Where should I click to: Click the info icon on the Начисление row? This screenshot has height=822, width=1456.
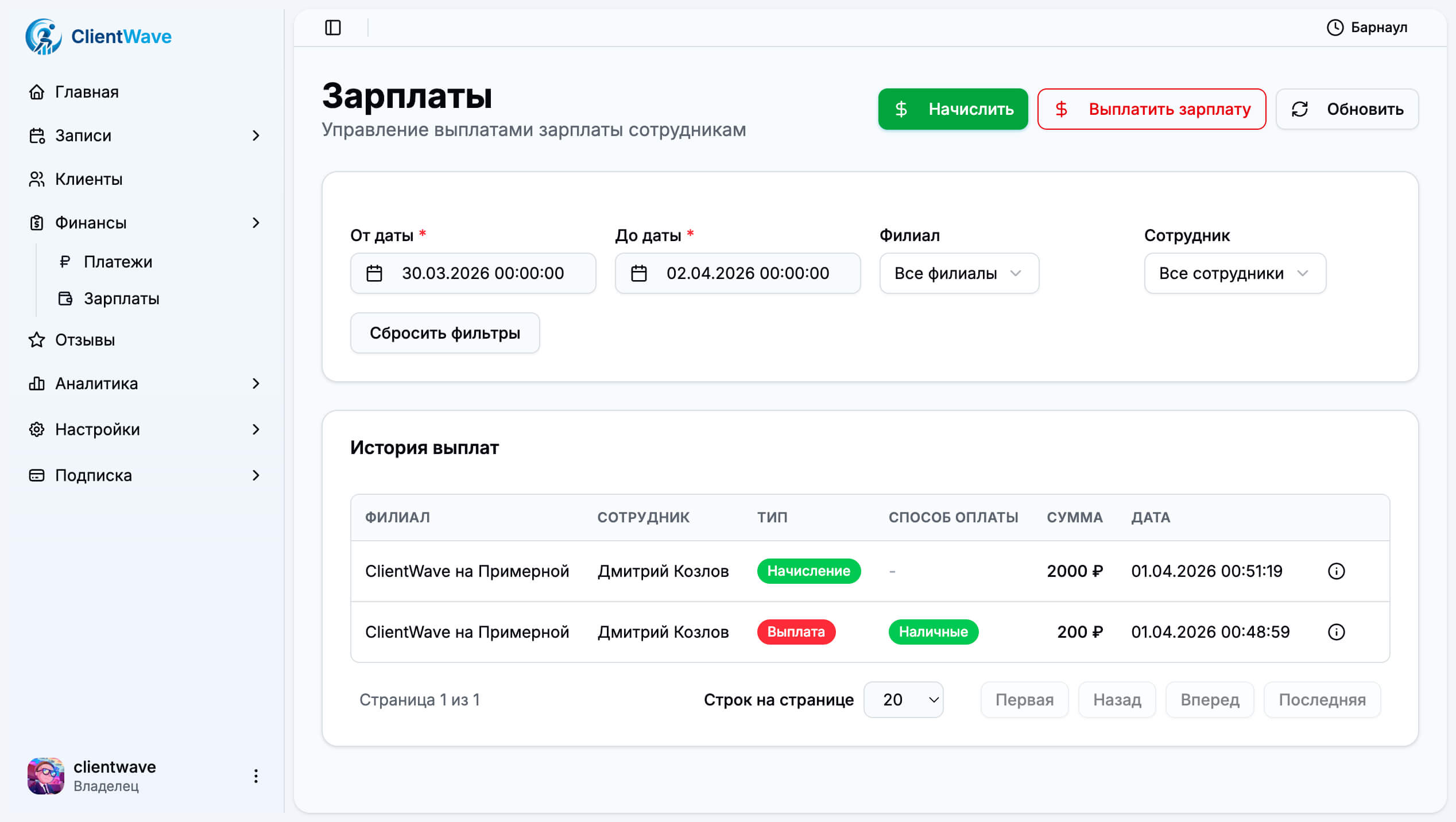click(x=1336, y=571)
